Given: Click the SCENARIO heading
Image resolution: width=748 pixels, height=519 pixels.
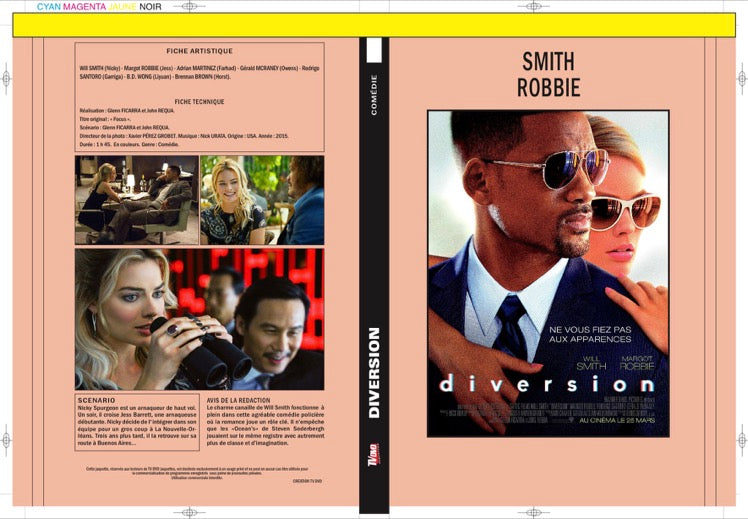Looking at the screenshot, I should (x=96, y=400).
